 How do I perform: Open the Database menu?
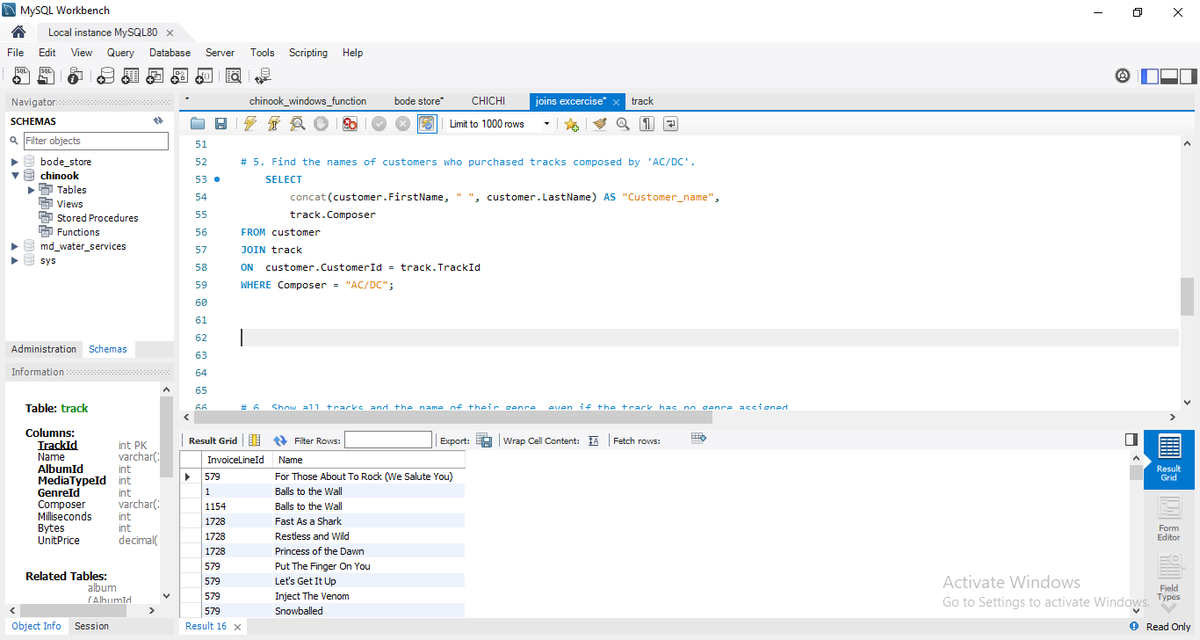click(x=170, y=52)
